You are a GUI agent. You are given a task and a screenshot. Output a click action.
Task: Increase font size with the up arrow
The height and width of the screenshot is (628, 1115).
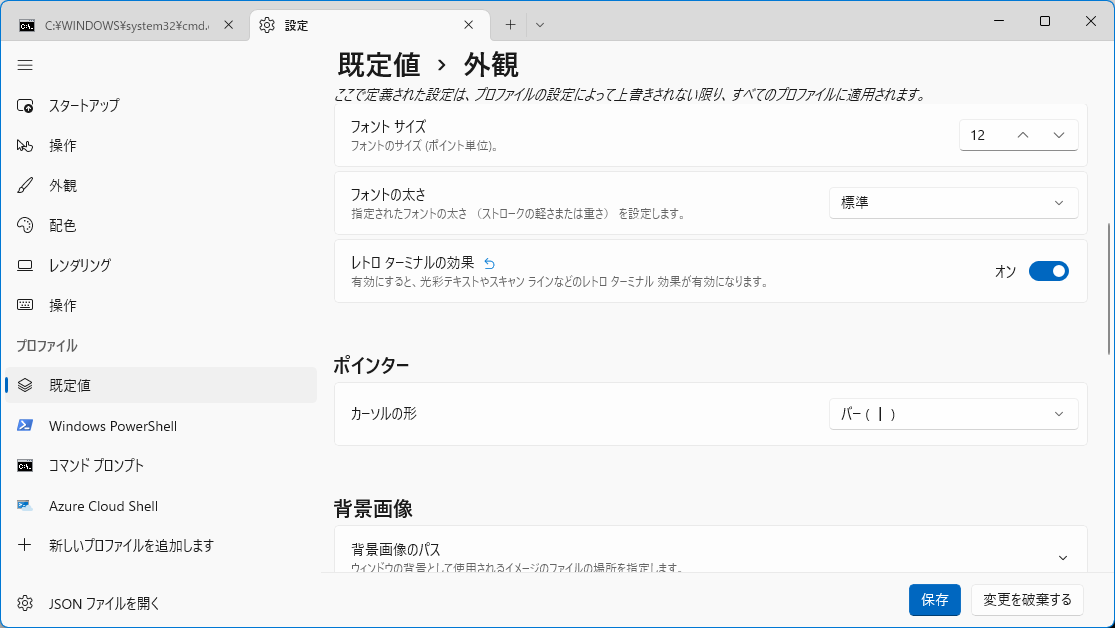pyautogui.click(x=1022, y=135)
